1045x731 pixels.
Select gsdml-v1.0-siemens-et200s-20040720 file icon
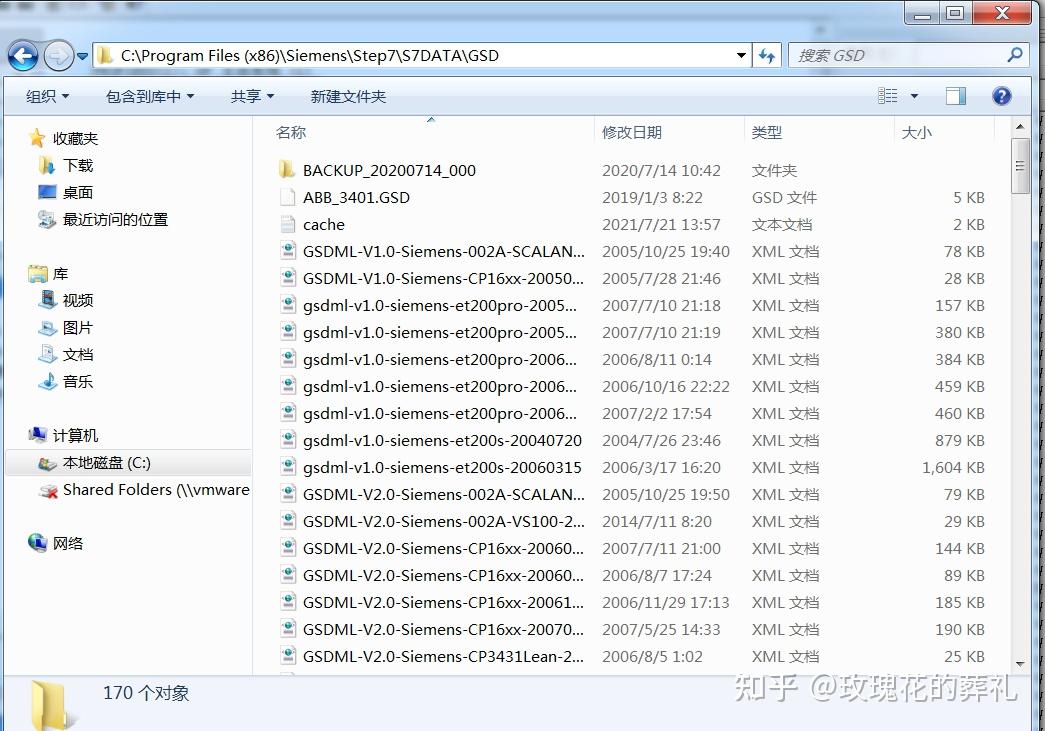(287, 440)
